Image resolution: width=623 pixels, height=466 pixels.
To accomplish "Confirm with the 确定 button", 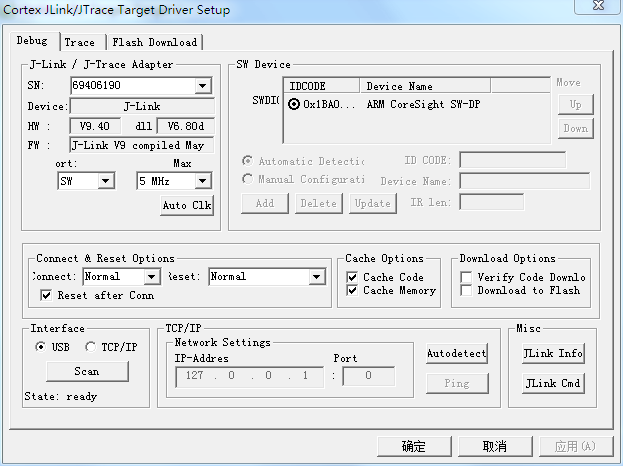I will pos(414,447).
